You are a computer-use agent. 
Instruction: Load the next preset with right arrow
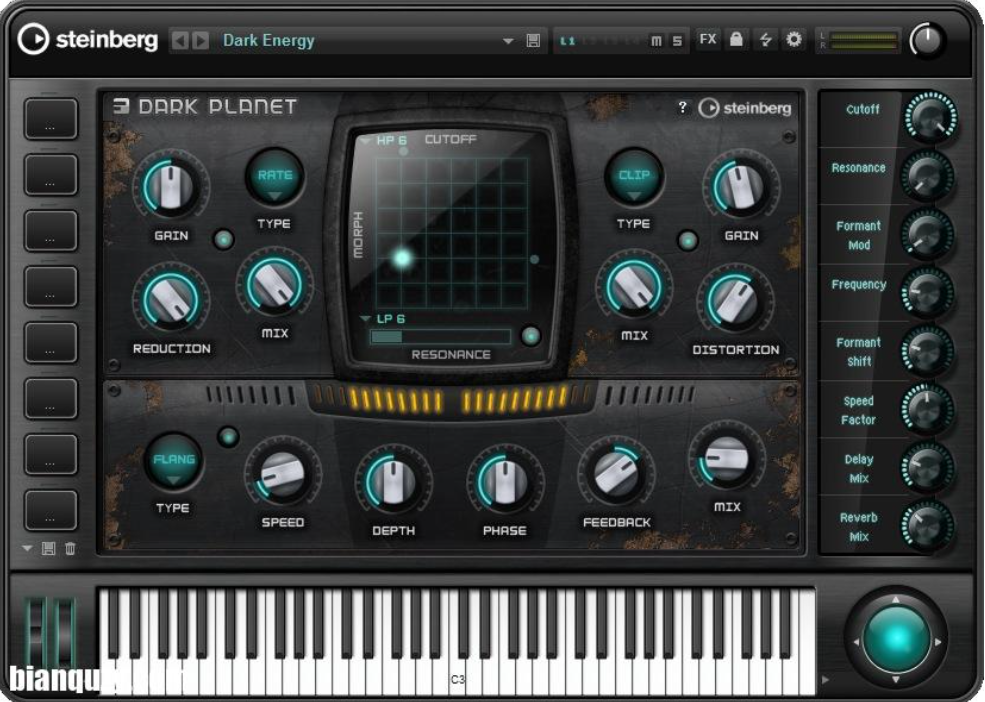pyautogui.click(x=201, y=41)
